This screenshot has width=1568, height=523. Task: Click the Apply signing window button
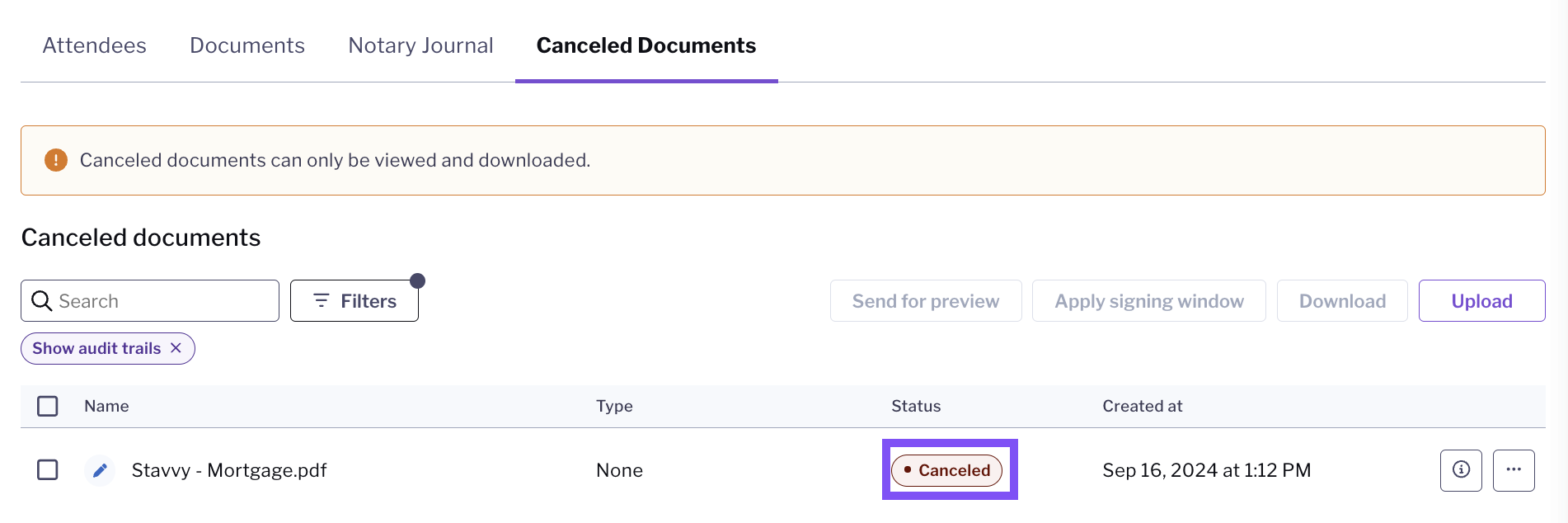pyautogui.click(x=1149, y=301)
